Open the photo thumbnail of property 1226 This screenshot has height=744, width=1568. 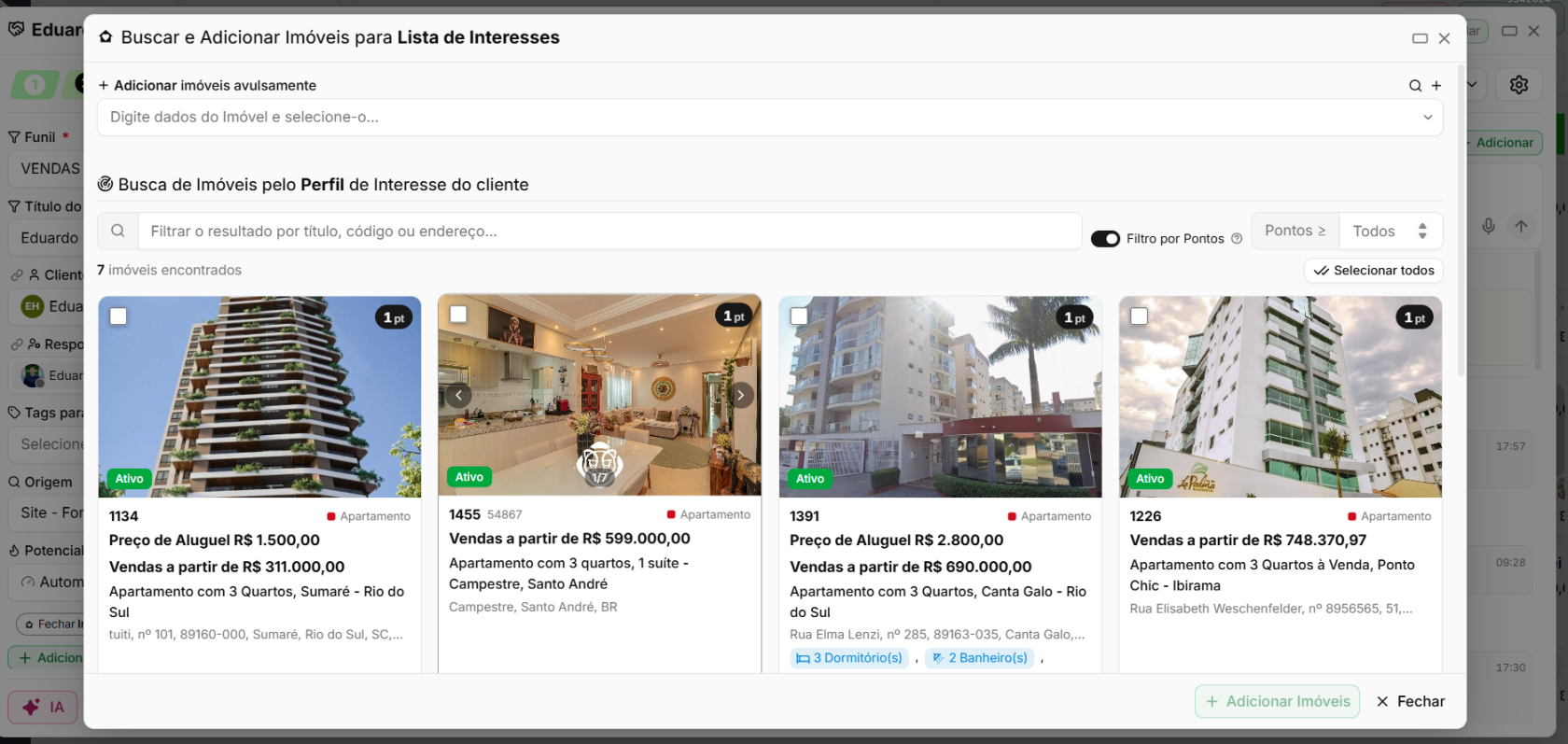pos(1281,397)
